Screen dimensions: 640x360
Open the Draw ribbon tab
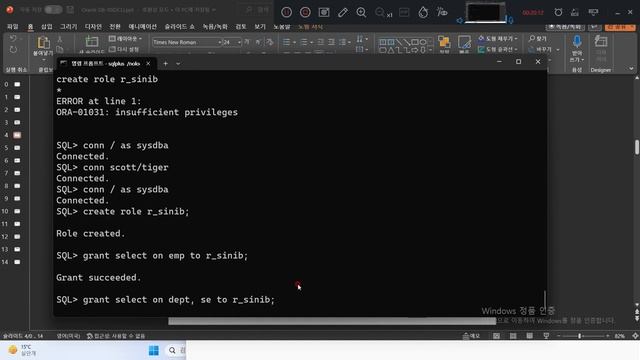(x=68, y=27)
